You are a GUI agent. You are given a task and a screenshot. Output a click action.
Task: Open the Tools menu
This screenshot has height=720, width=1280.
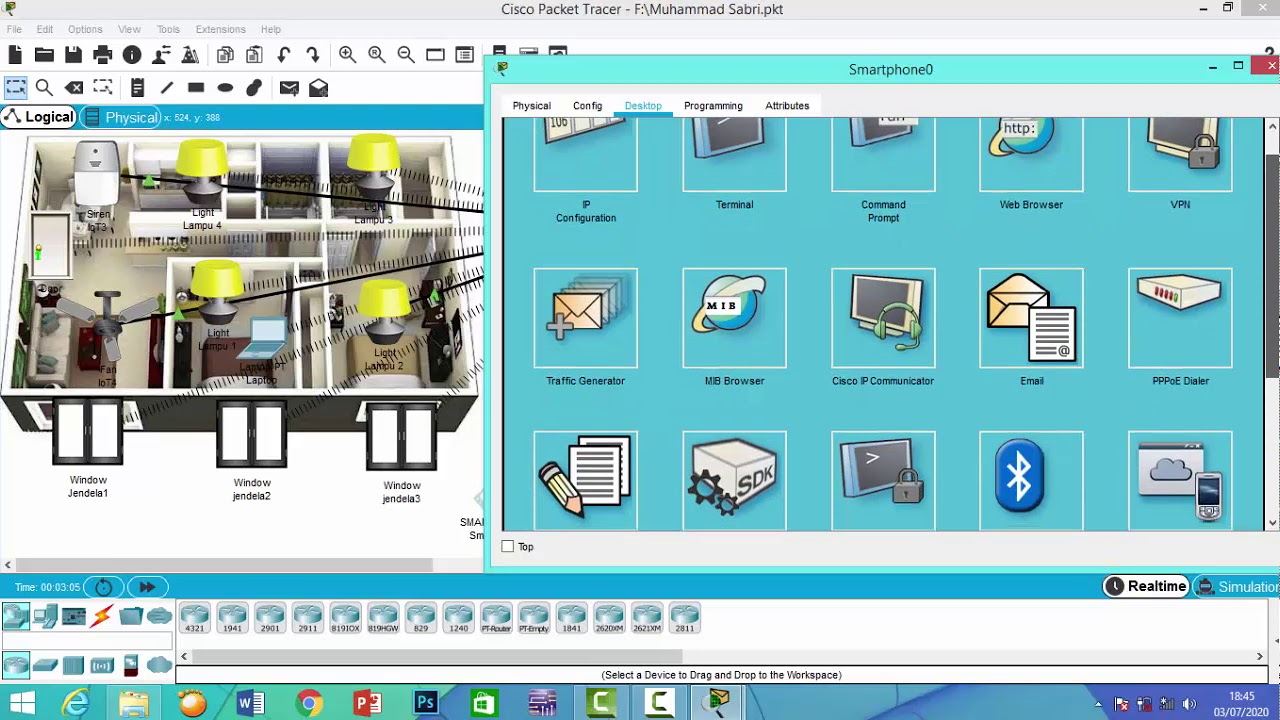tap(168, 29)
